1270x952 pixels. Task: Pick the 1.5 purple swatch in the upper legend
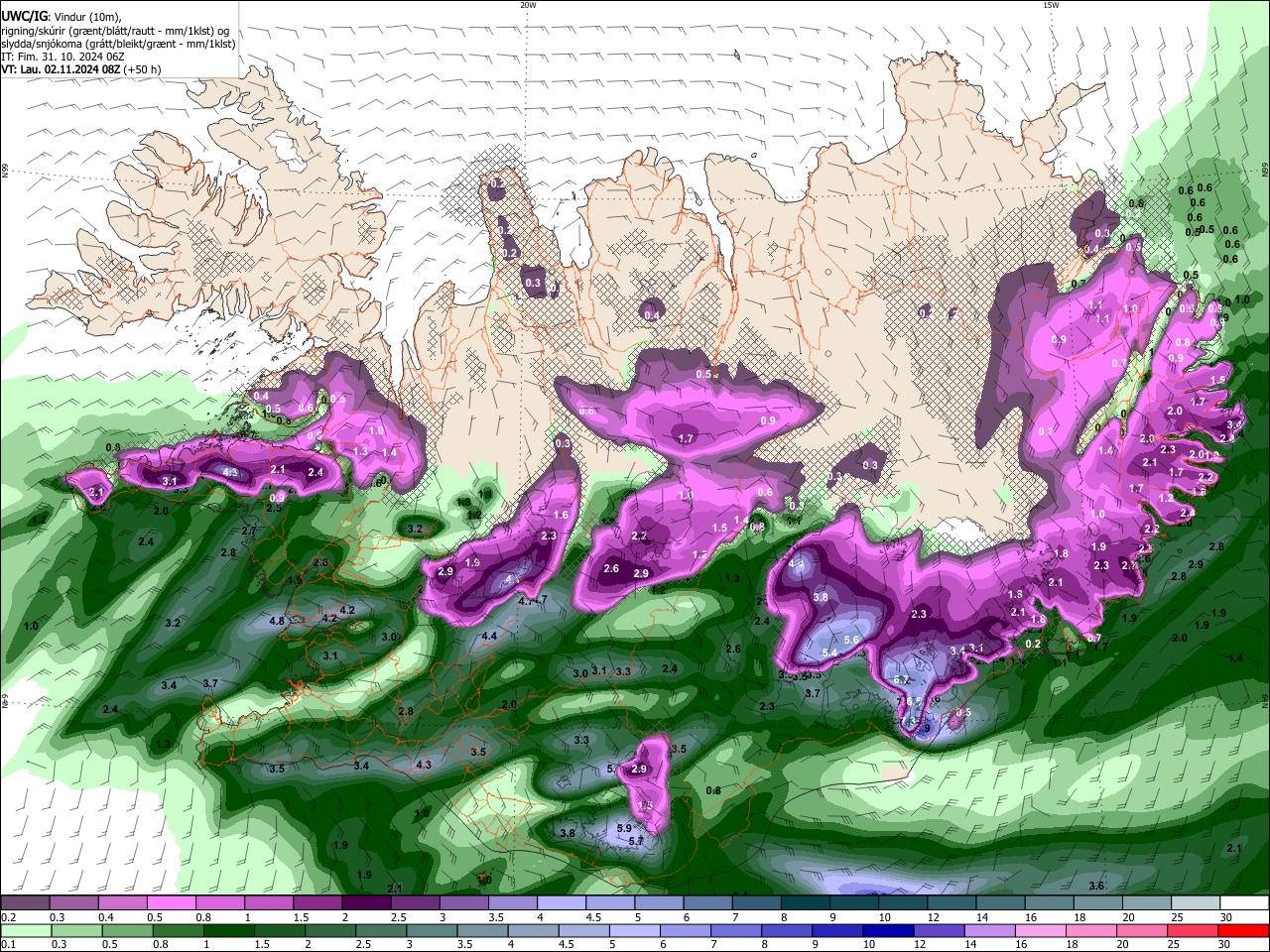317,903
